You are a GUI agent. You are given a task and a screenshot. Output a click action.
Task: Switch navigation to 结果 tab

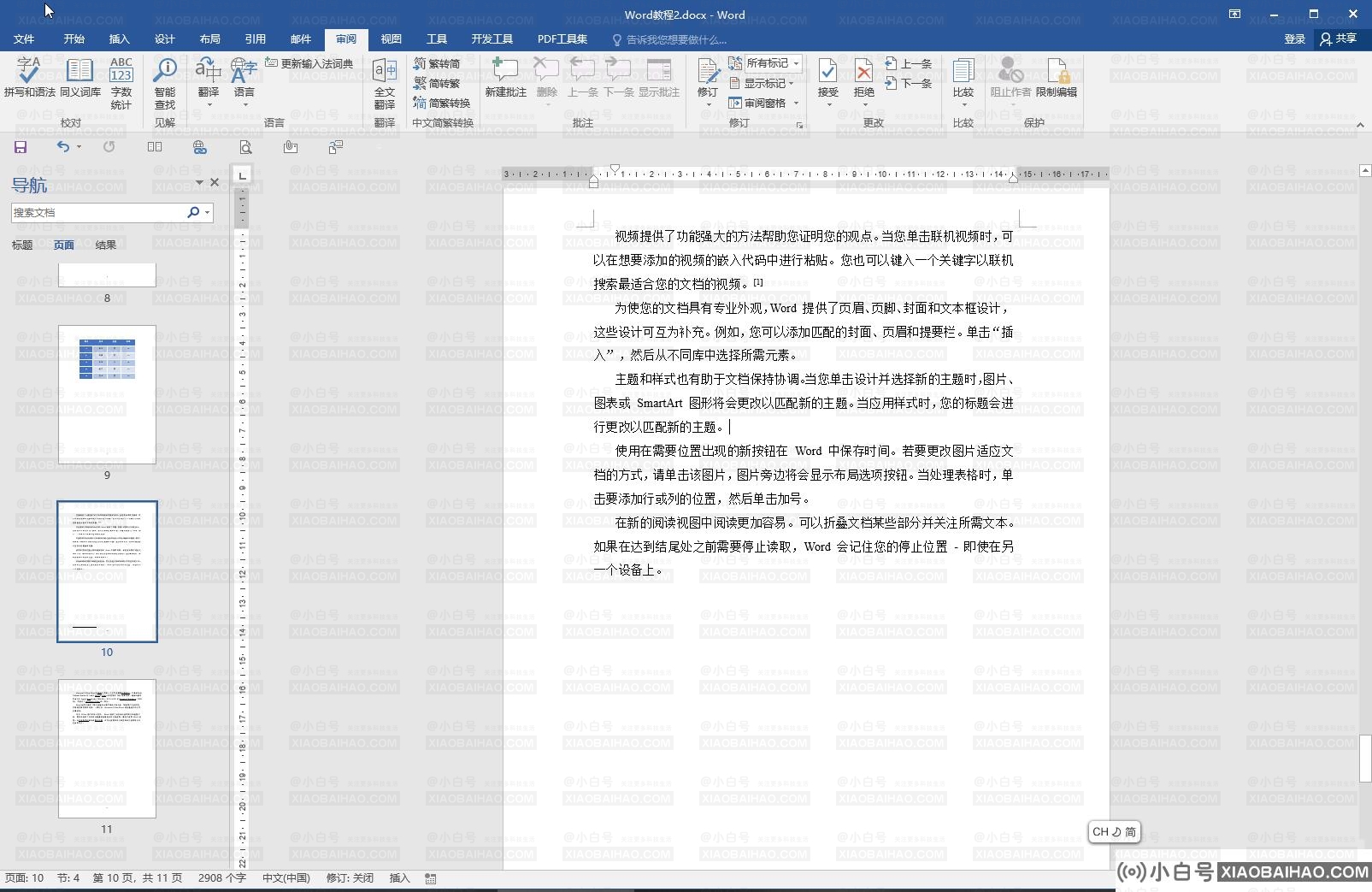[x=106, y=245]
